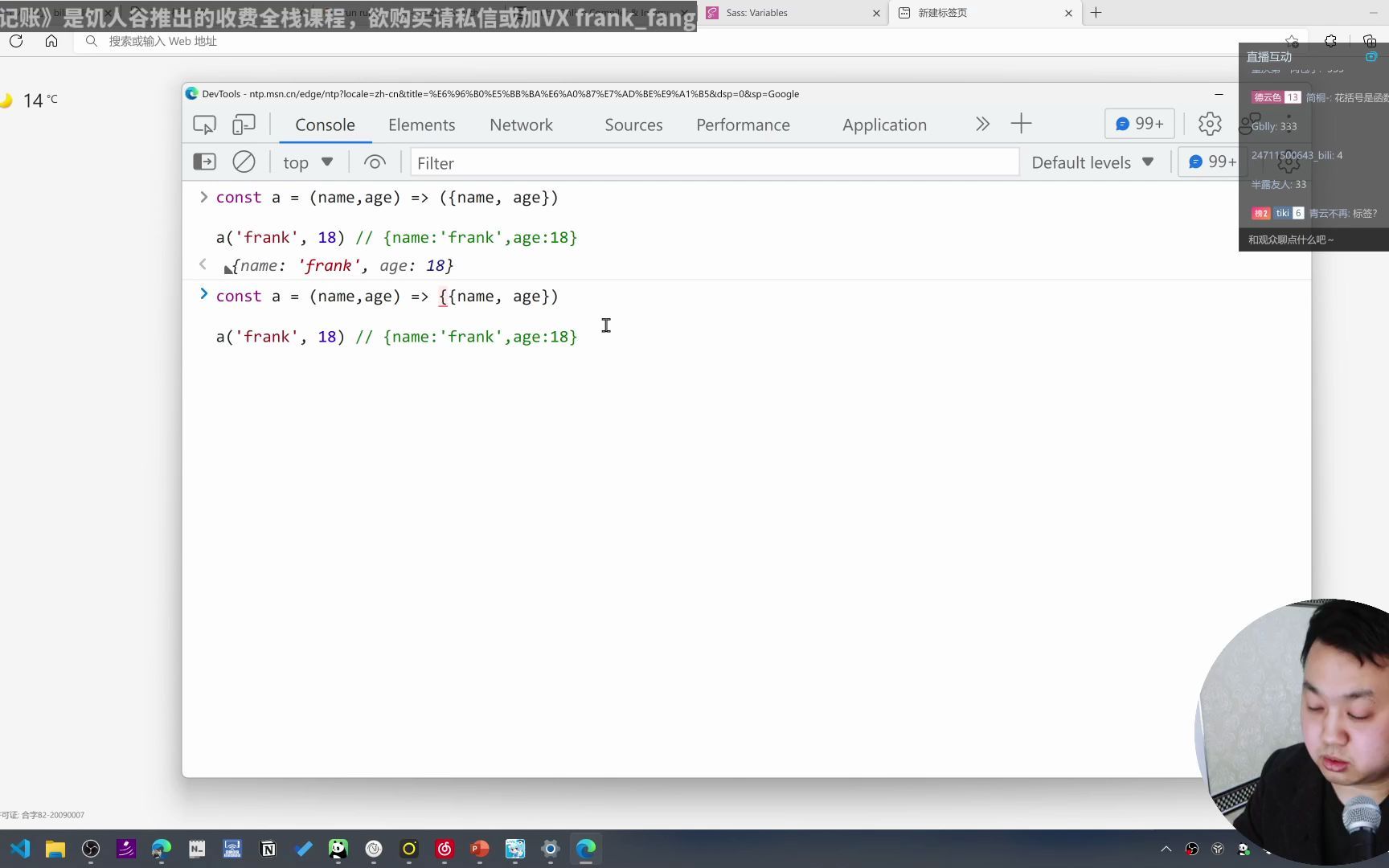Open the panda app in taskbar
Screen dimensions: 1389x868
pyautogui.click(x=338, y=849)
